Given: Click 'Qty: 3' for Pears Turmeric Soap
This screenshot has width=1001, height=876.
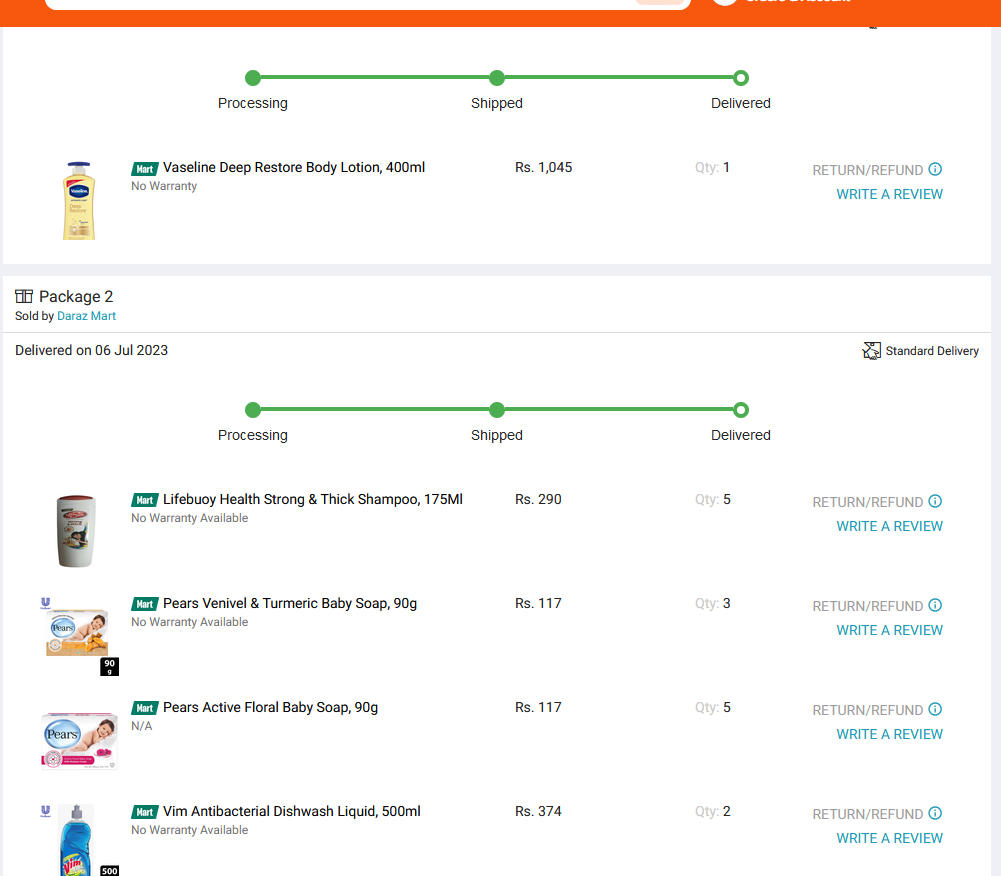Looking at the screenshot, I should click(x=712, y=603).
